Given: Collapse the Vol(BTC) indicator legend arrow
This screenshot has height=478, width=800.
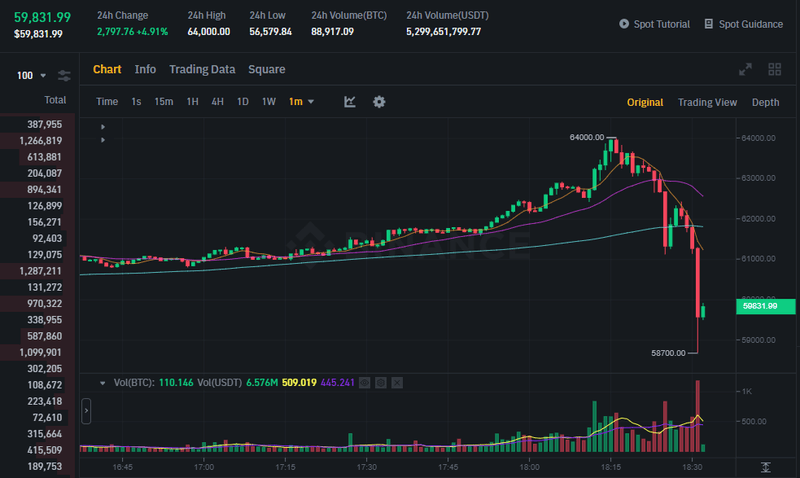Looking at the screenshot, I should coord(102,383).
